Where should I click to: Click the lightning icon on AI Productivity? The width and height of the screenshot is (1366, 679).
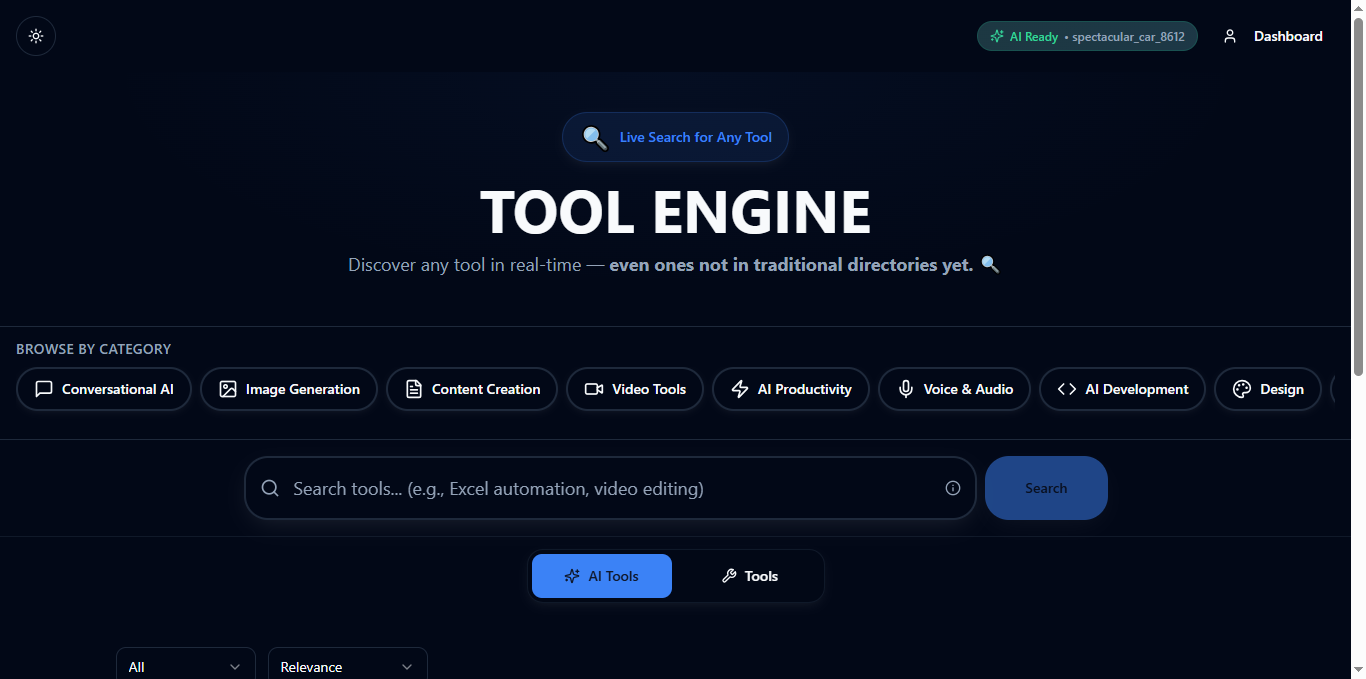coord(740,389)
